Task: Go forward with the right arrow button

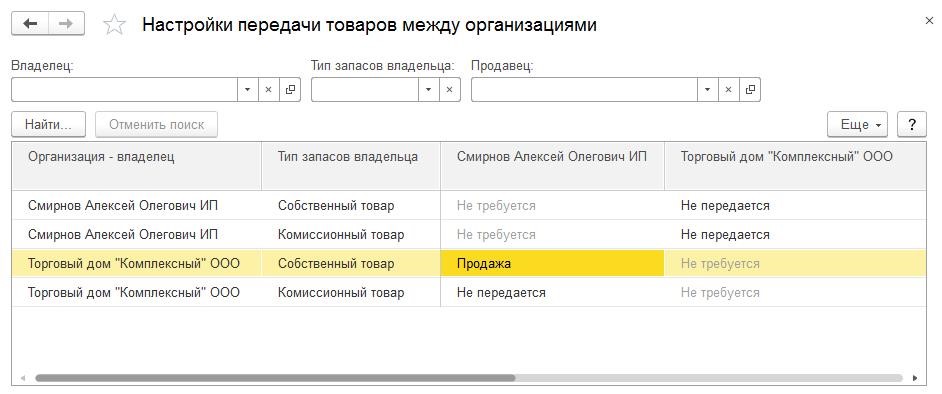Action: pyautogui.click(x=66, y=23)
